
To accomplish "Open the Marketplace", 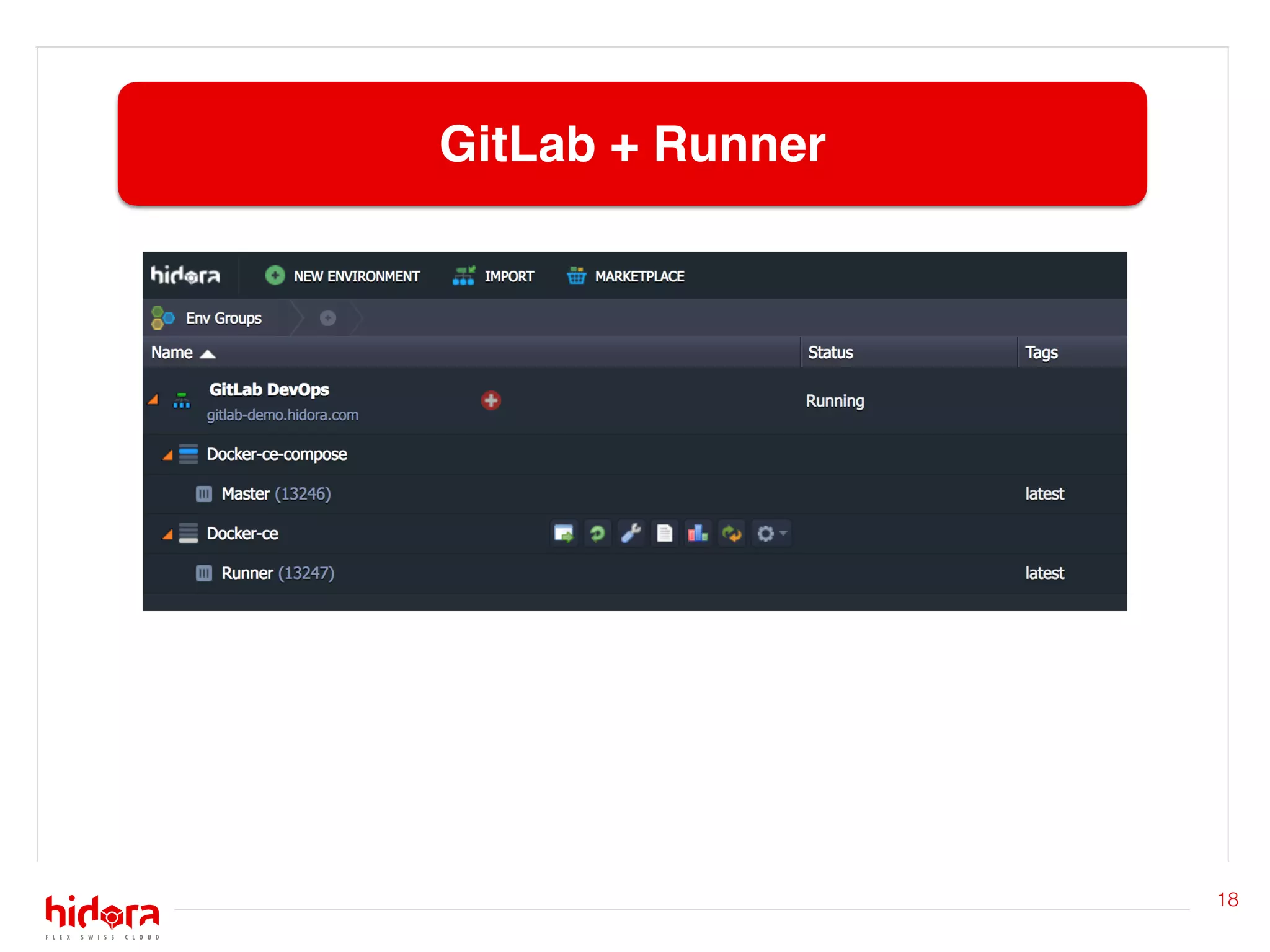I will (x=639, y=276).
